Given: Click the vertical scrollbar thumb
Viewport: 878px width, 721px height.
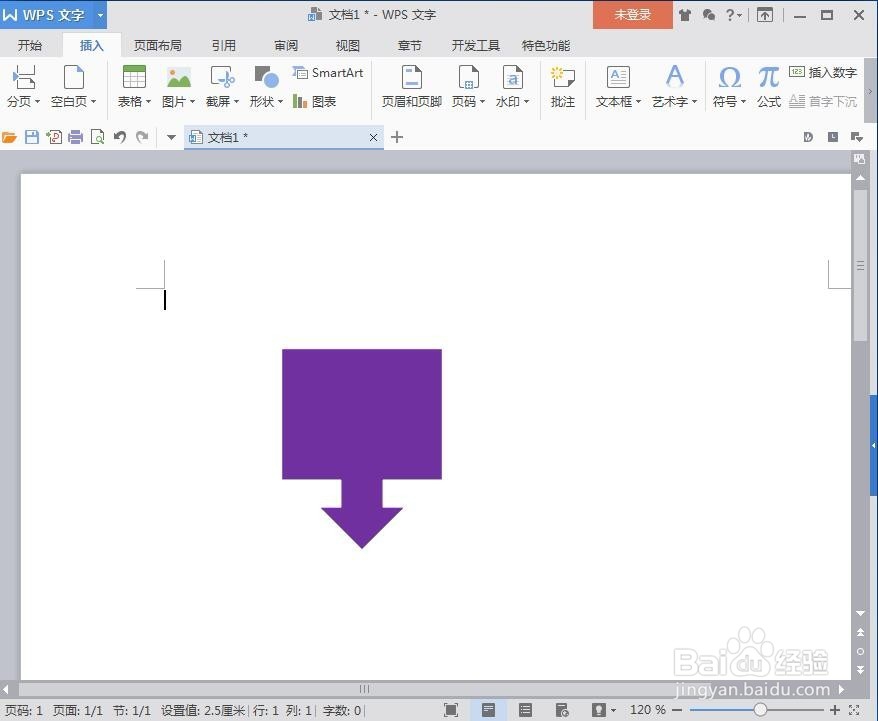Looking at the screenshot, I should tap(861, 265).
